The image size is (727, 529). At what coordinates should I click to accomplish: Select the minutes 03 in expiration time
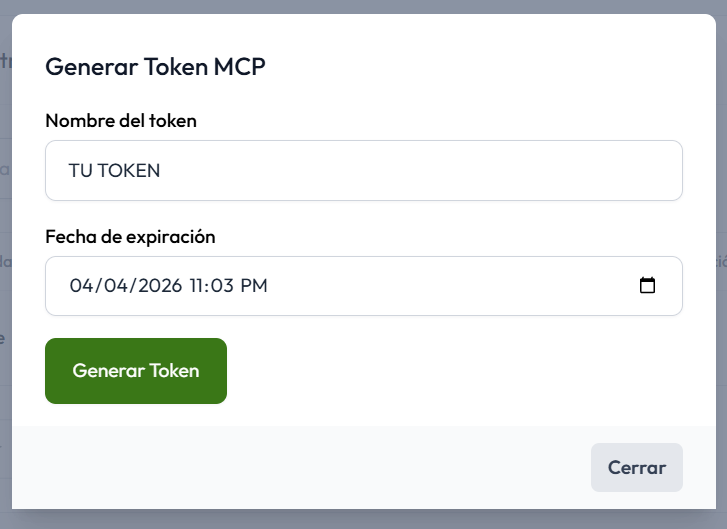point(223,286)
